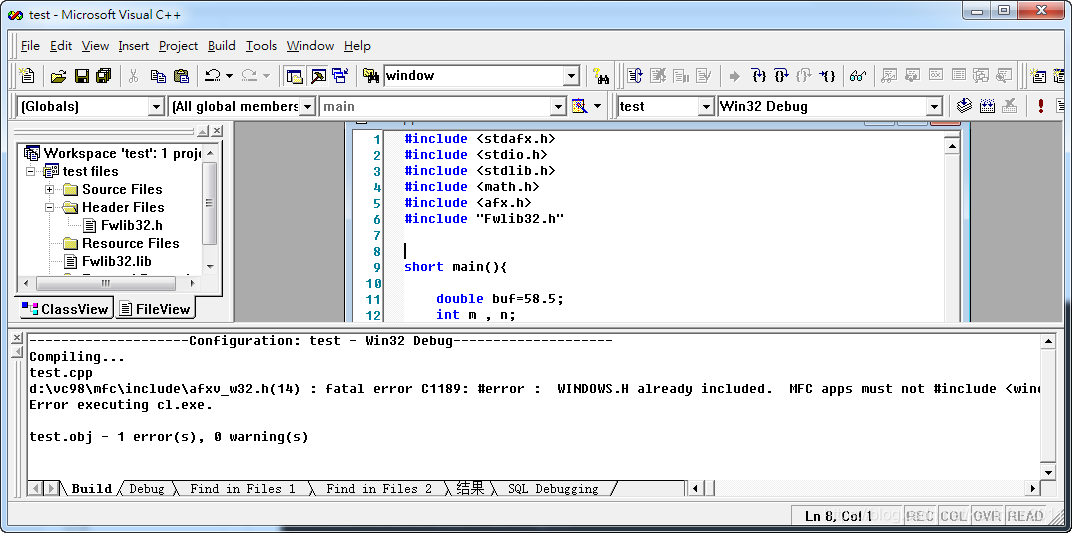This screenshot has width=1072, height=533.
Task: Open the main function dropdown
Action: [559, 107]
